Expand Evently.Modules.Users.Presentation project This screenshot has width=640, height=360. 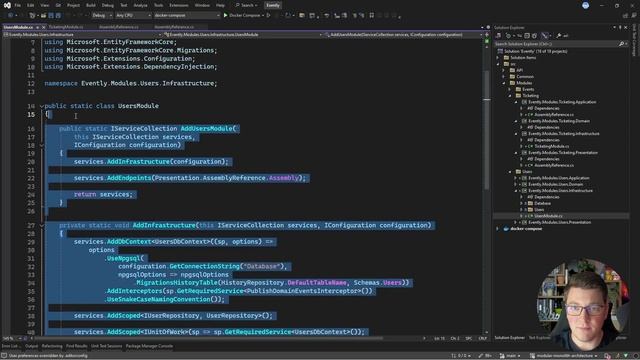(x=516, y=222)
